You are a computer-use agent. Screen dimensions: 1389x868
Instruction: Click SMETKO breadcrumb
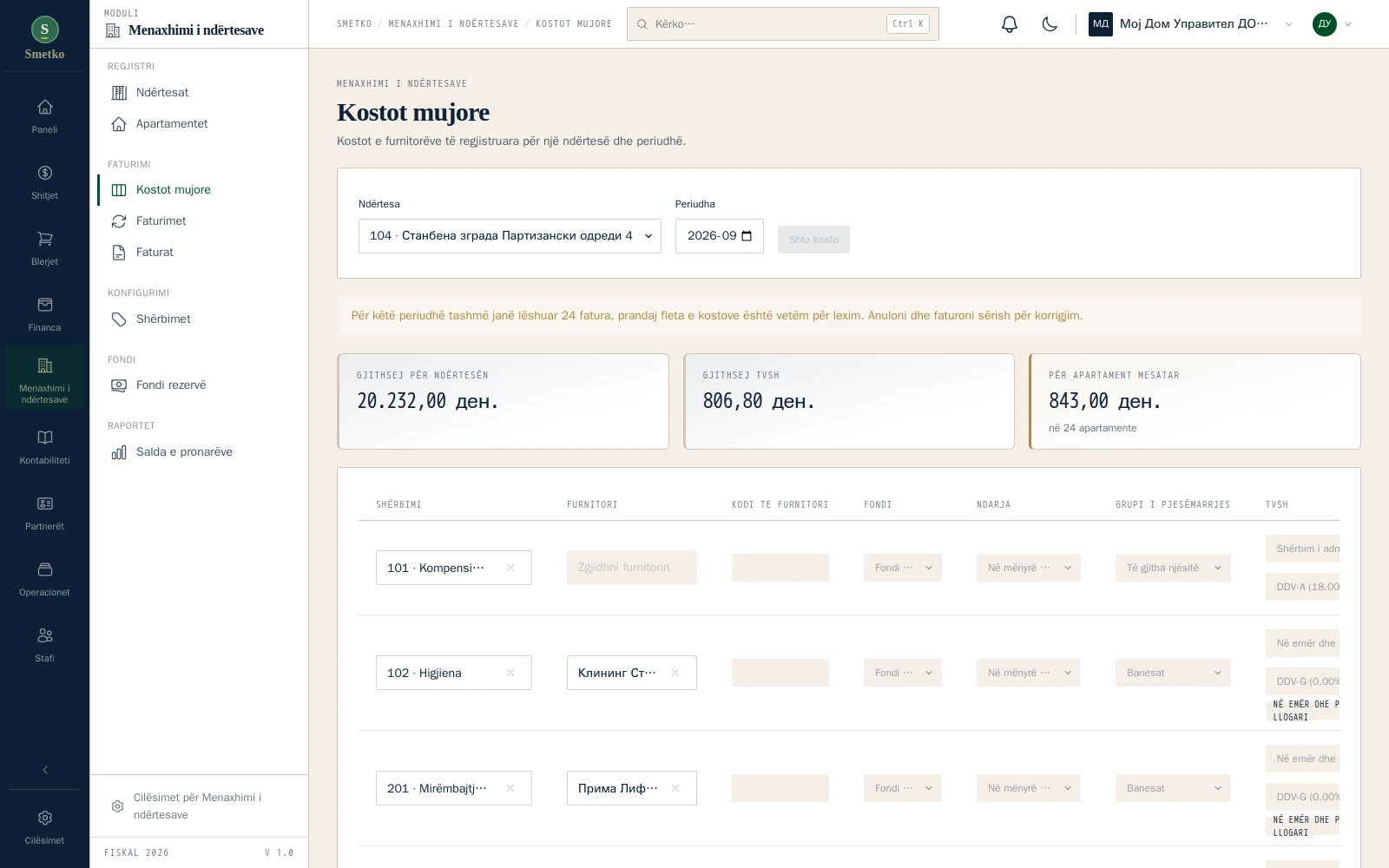(354, 24)
